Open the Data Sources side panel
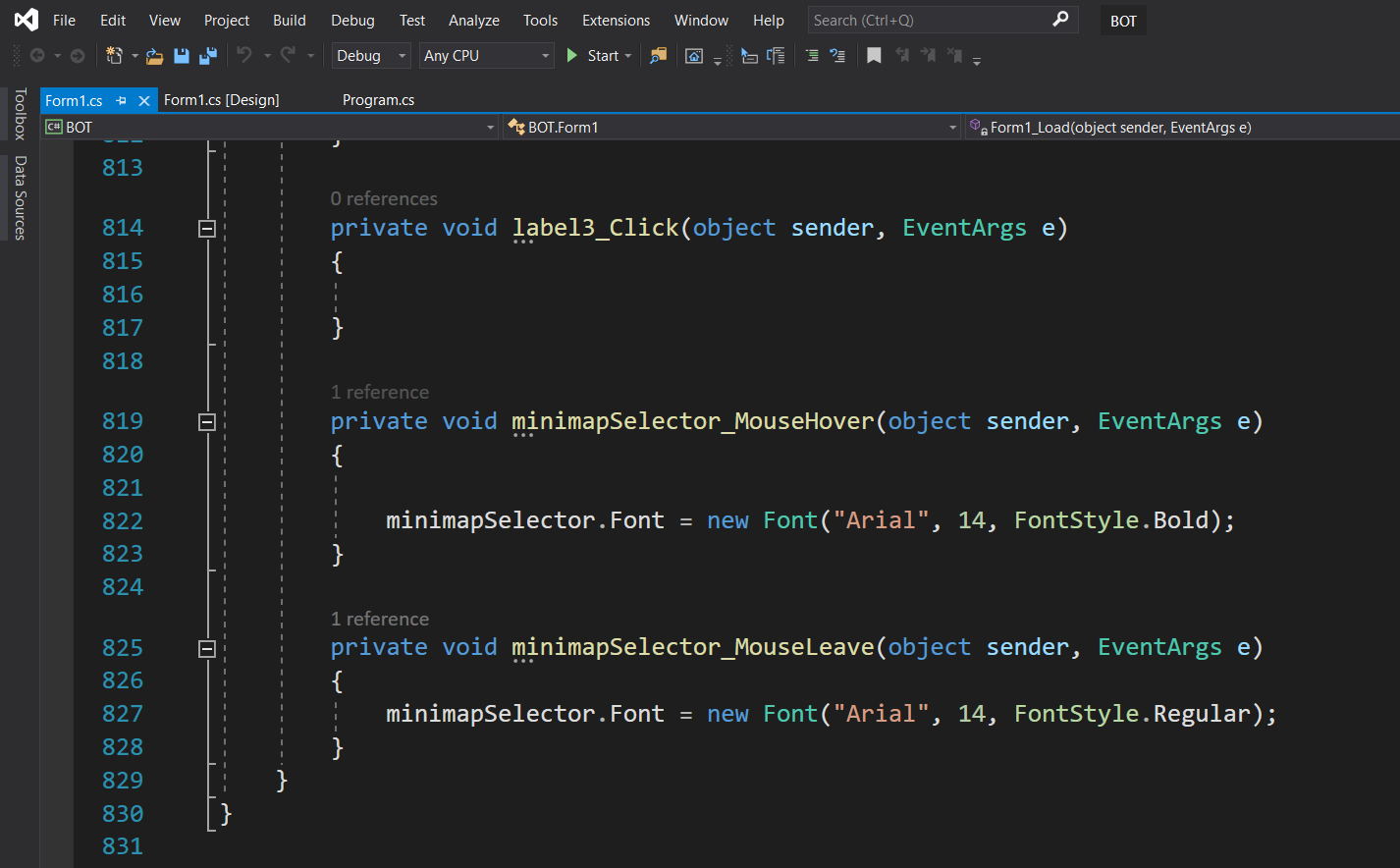The width and height of the screenshot is (1400, 868). [x=20, y=197]
